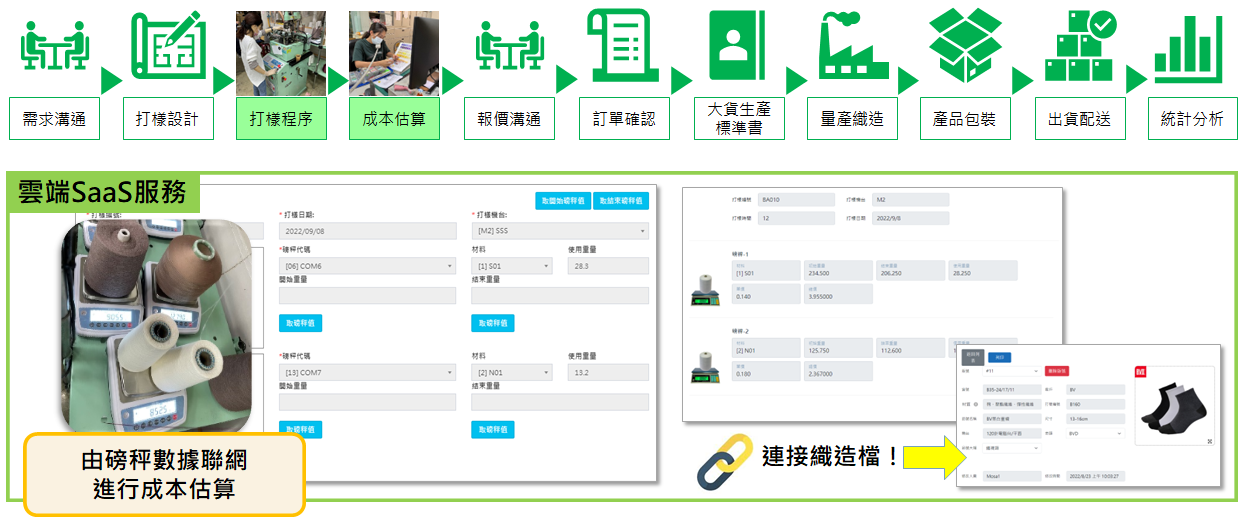The image size is (1239, 518).
Task: Open the 磅秤代碼 dropdown showing [06] COM6
Action: click(x=366, y=266)
